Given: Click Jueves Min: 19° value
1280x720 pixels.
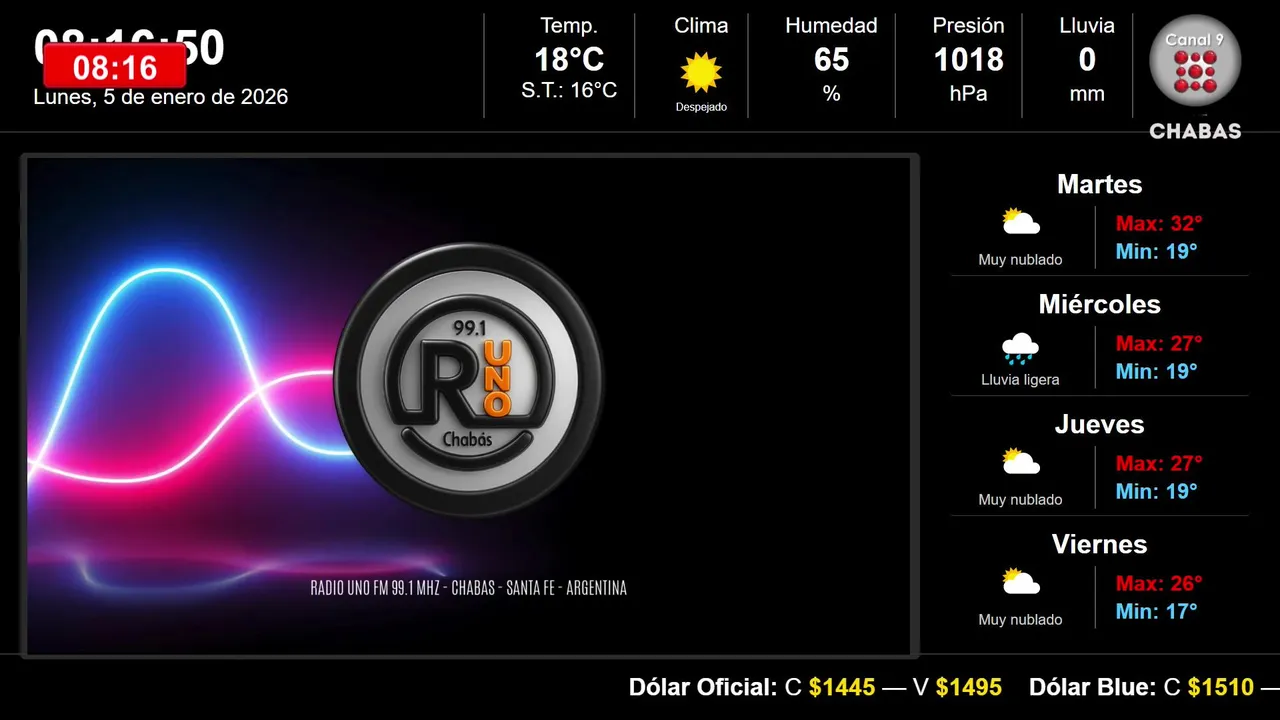Looking at the screenshot, I should point(1156,491).
